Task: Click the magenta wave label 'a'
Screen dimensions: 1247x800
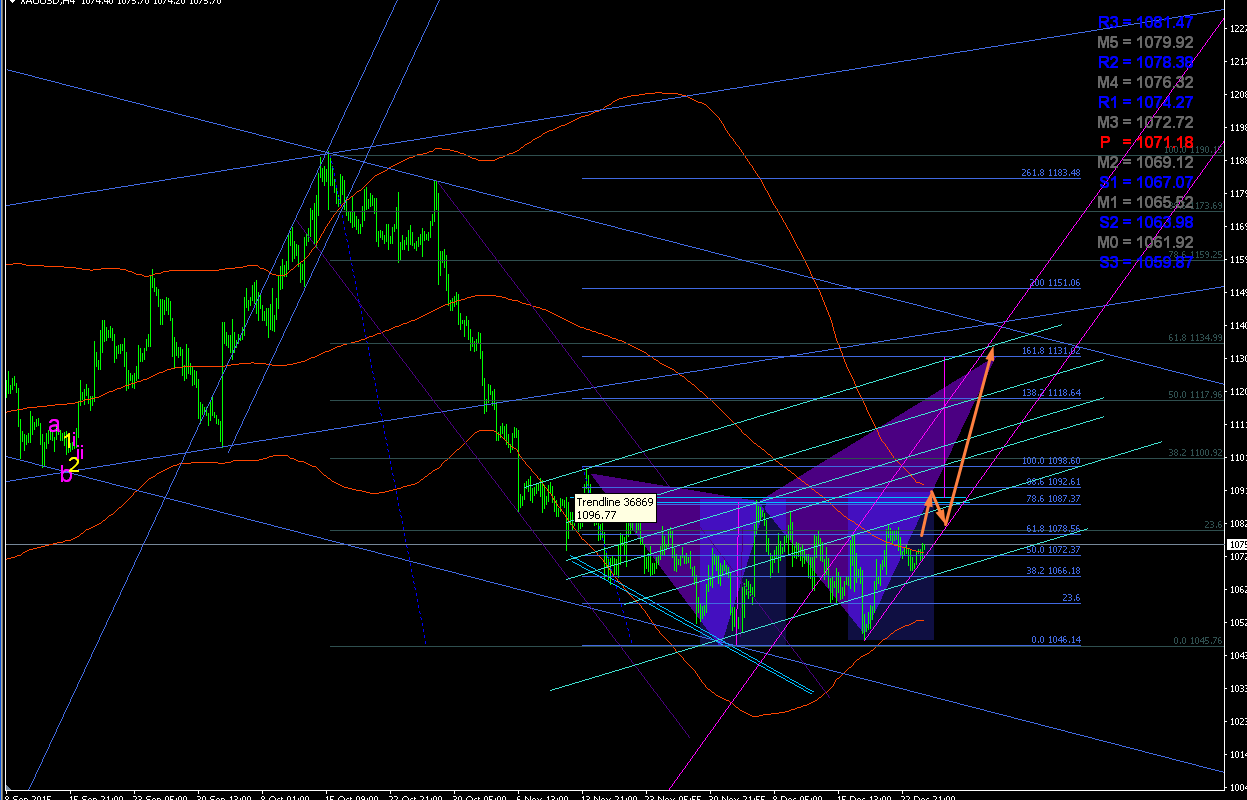Action: pyautogui.click(x=54, y=425)
